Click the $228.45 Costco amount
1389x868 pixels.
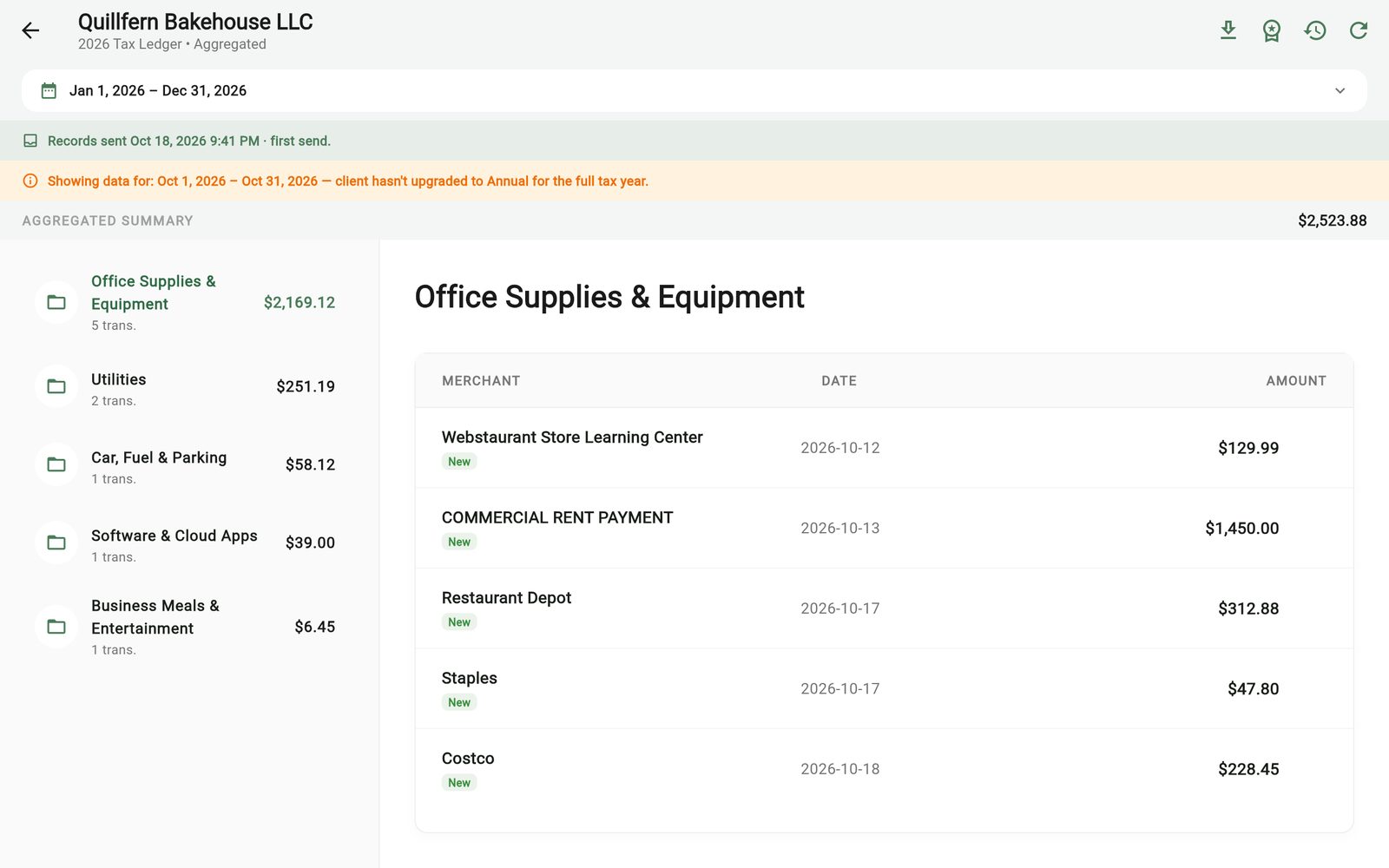coord(1248,769)
